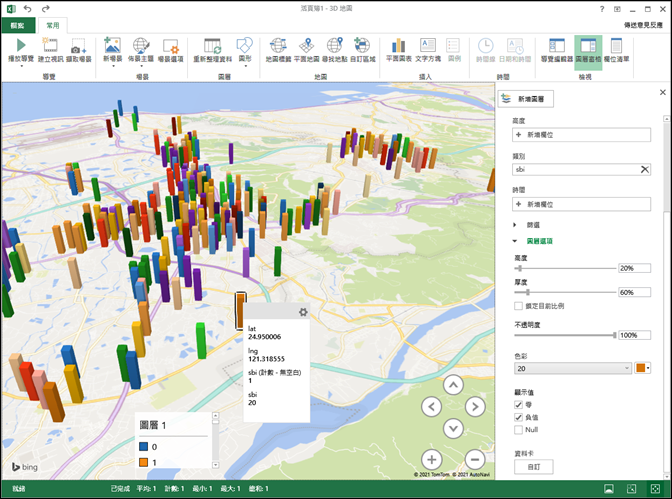The height and width of the screenshot is (499, 672).
Task: Click Add Field under Time (時間)
Action: [x=581, y=204]
